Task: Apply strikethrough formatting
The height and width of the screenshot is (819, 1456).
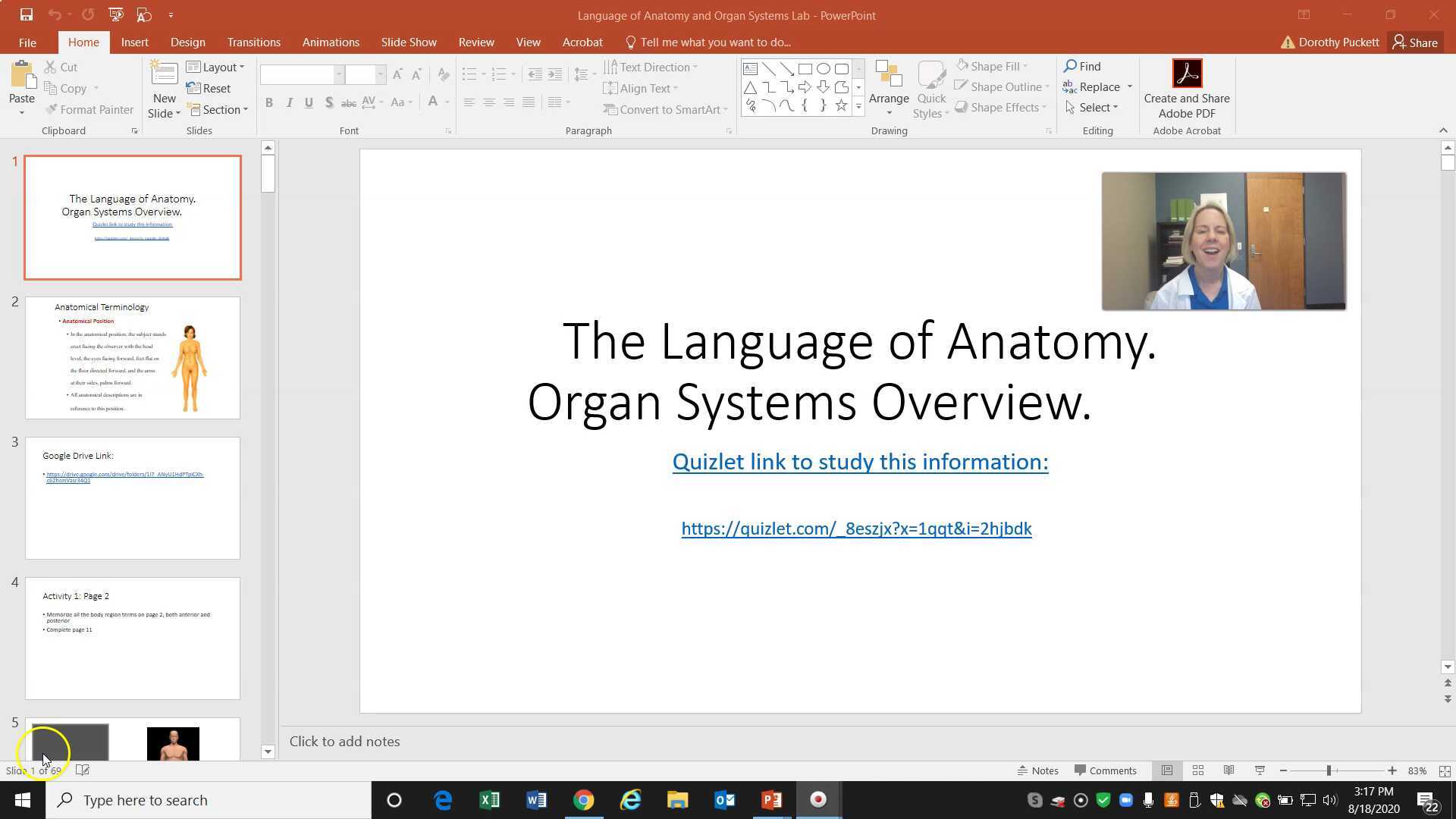Action: 350,102
